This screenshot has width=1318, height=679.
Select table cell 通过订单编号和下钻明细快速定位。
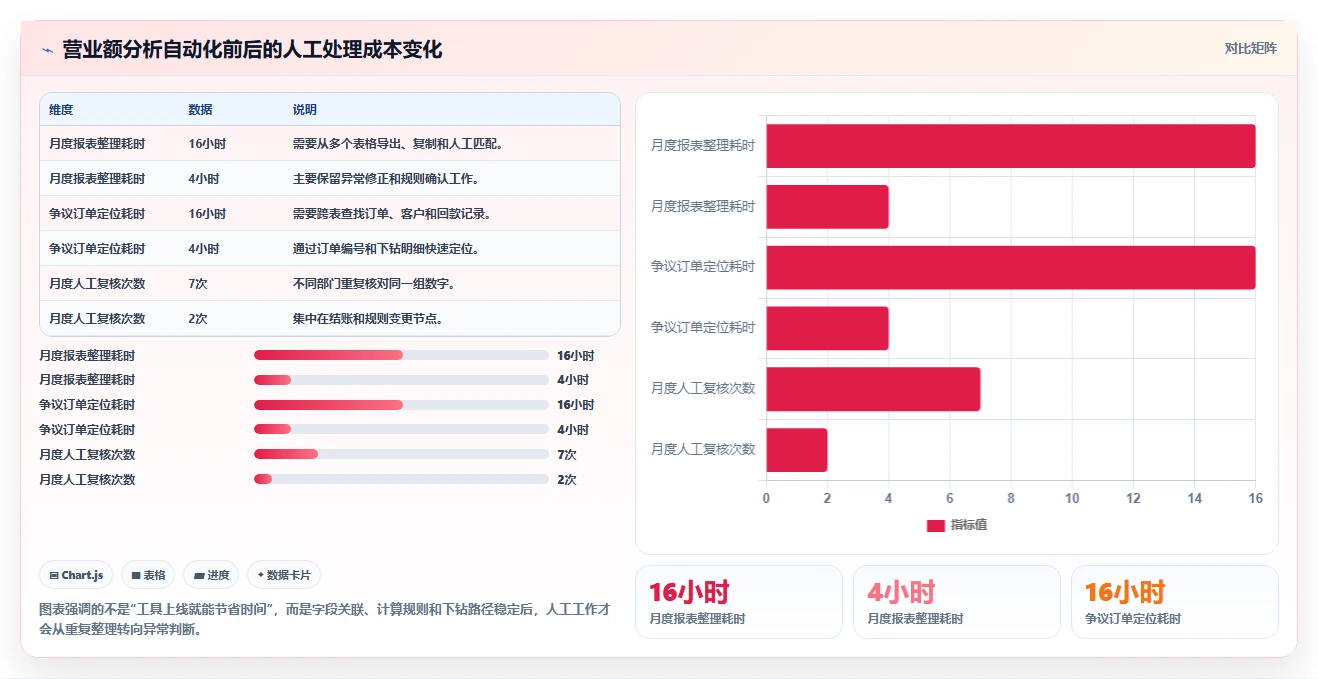click(x=386, y=249)
